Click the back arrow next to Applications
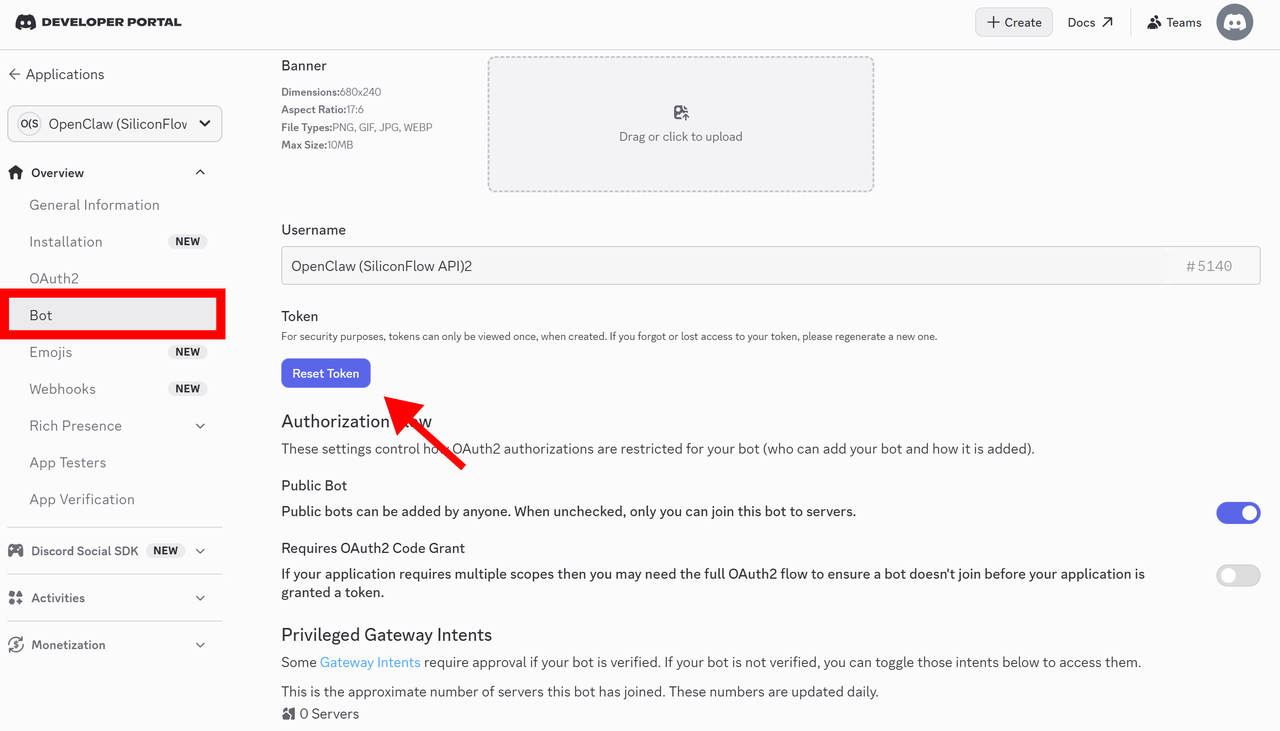Viewport: 1280px width, 731px height. pyautogui.click(x=14, y=74)
